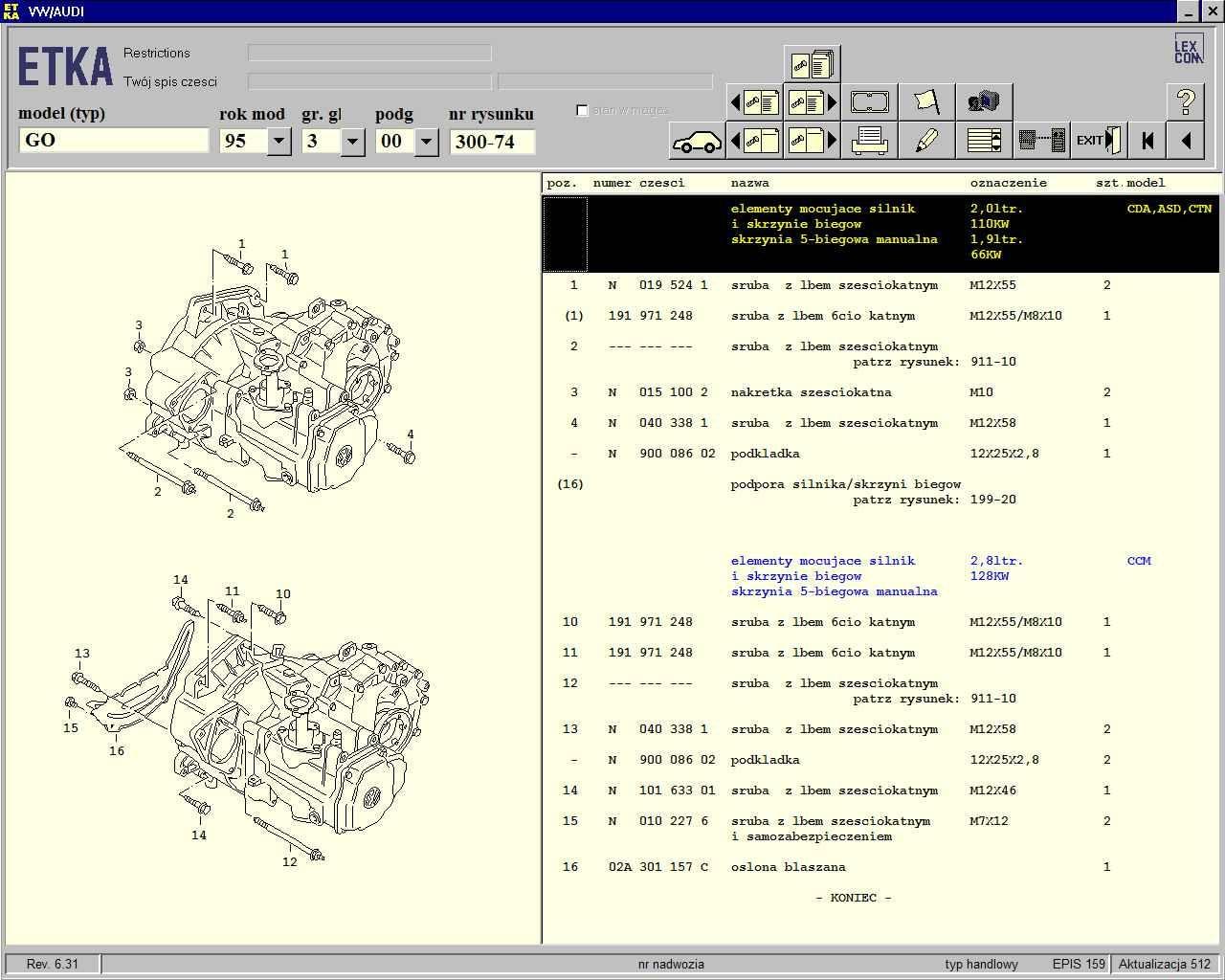Click the EXIT door button
Screen dimensions: 1225x980
pos(1099,141)
